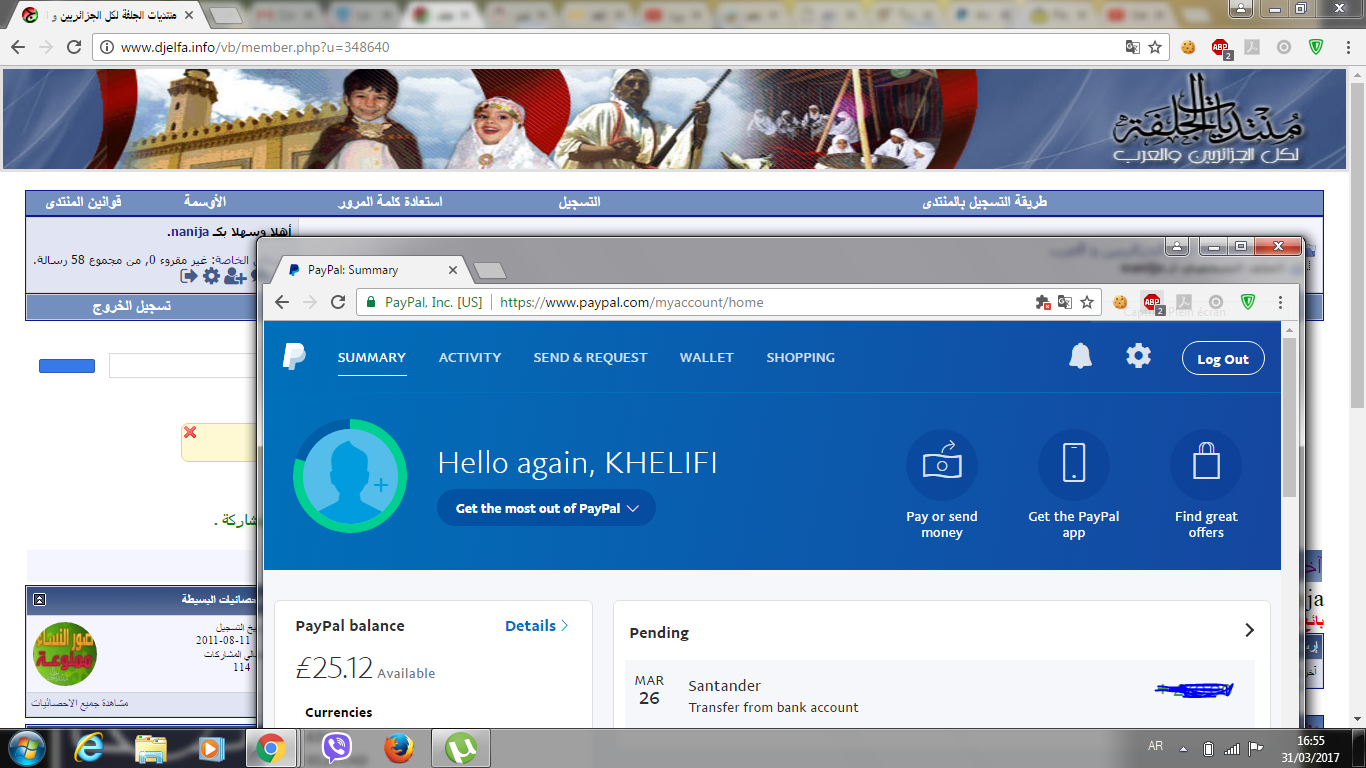Viewport: 1366px width, 768px height.
Task: Open new tab in PayPal window
Action: click(x=489, y=271)
